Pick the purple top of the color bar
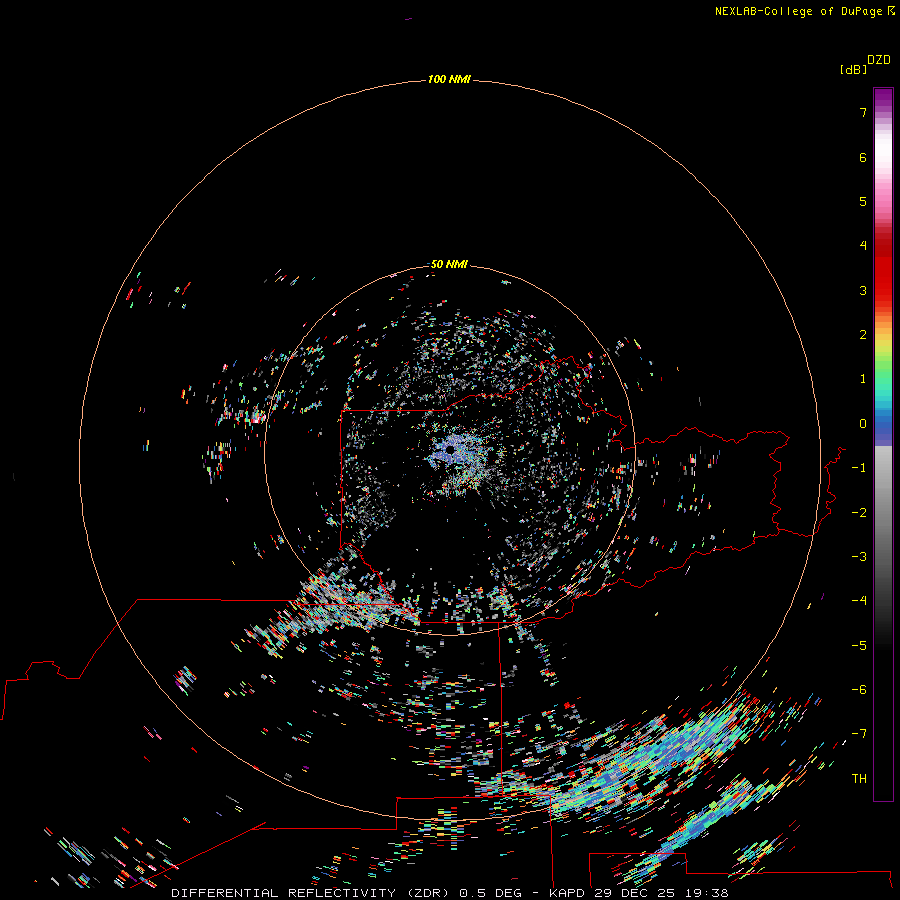The width and height of the screenshot is (900, 900). click(883, 98)
